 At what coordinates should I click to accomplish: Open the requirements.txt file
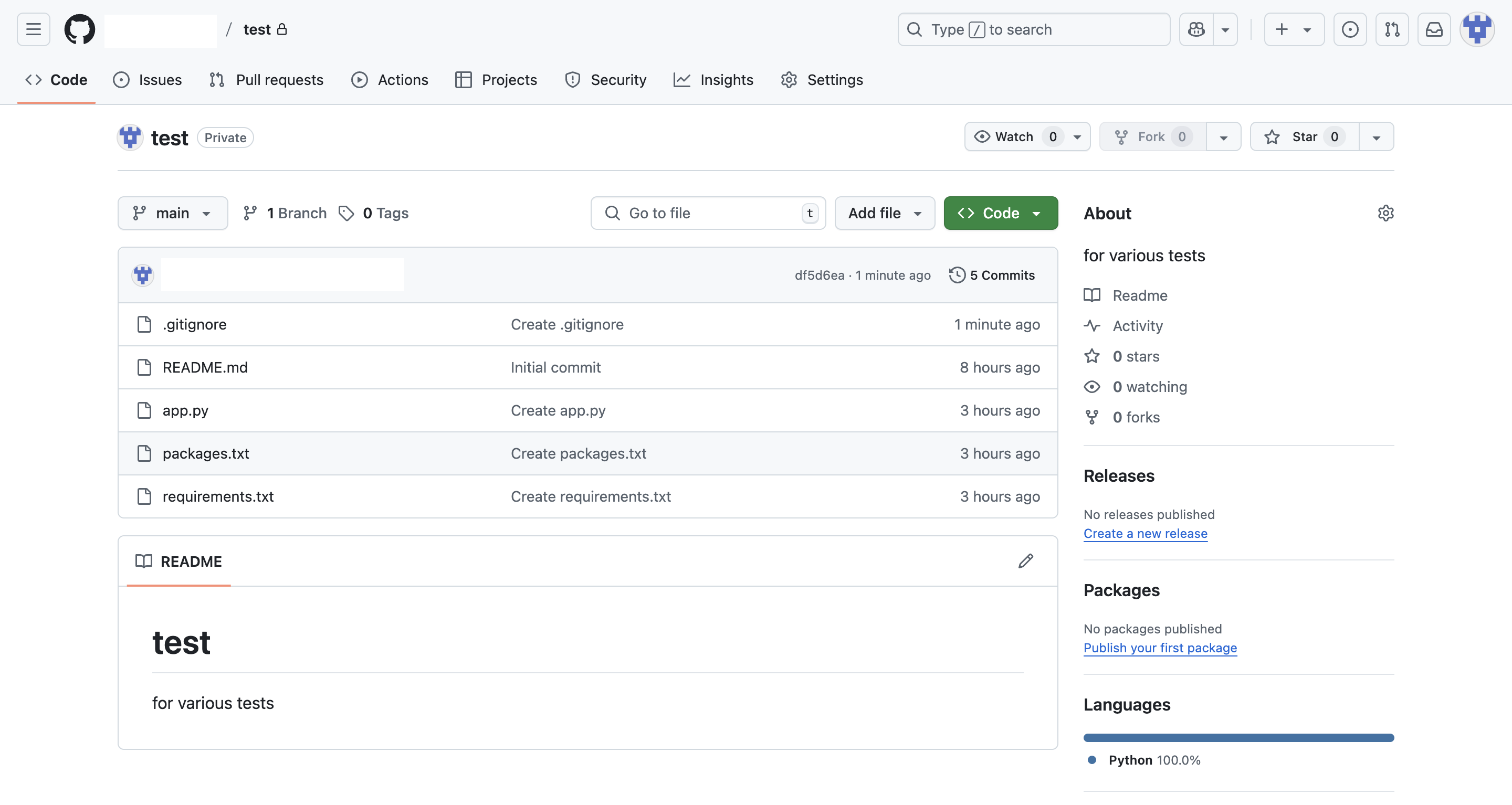pyautogui.click(x=218, y=496)
